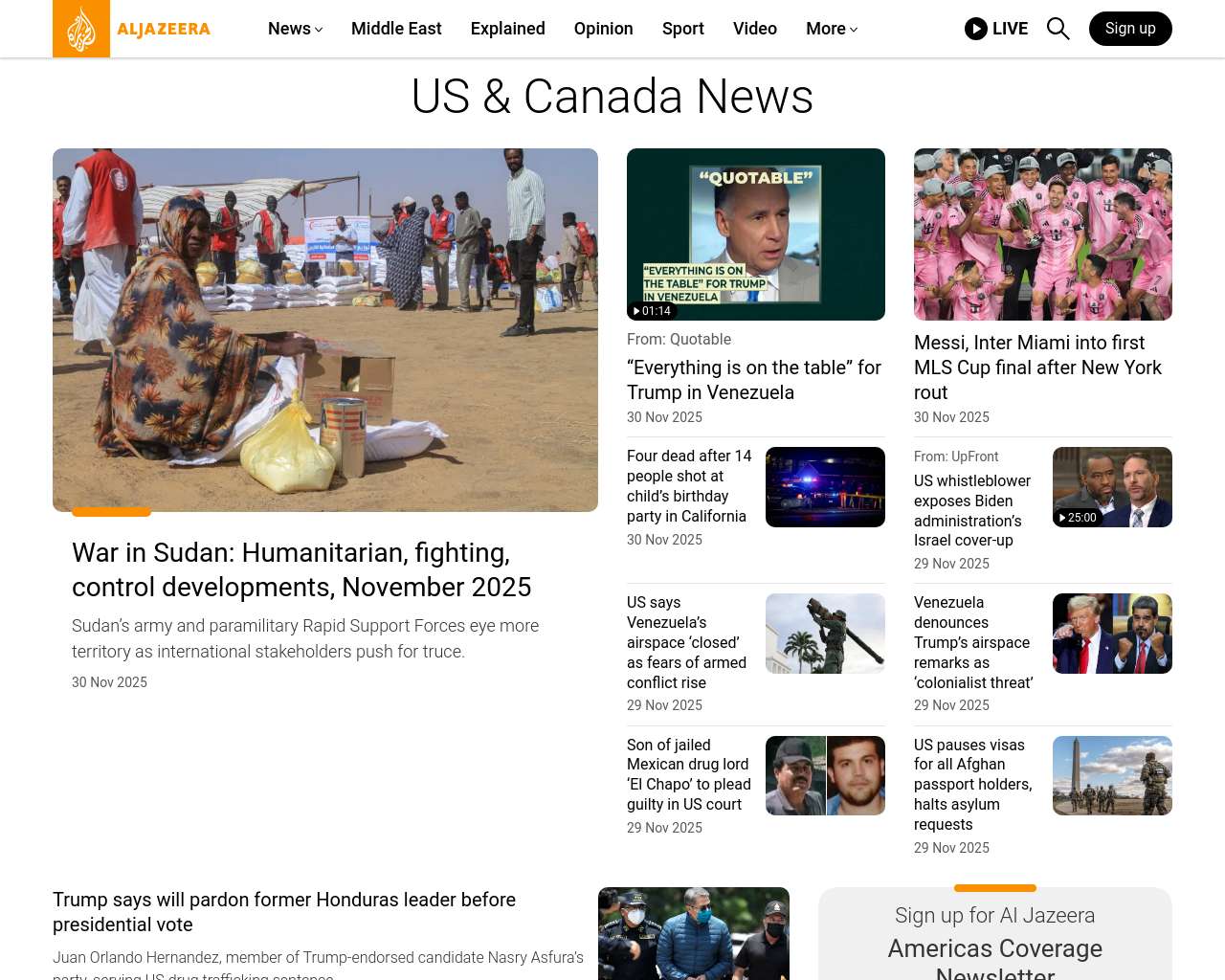1225x980 pixels.
Task: Open the Sudan aid distribution photo
Action: 325,330
